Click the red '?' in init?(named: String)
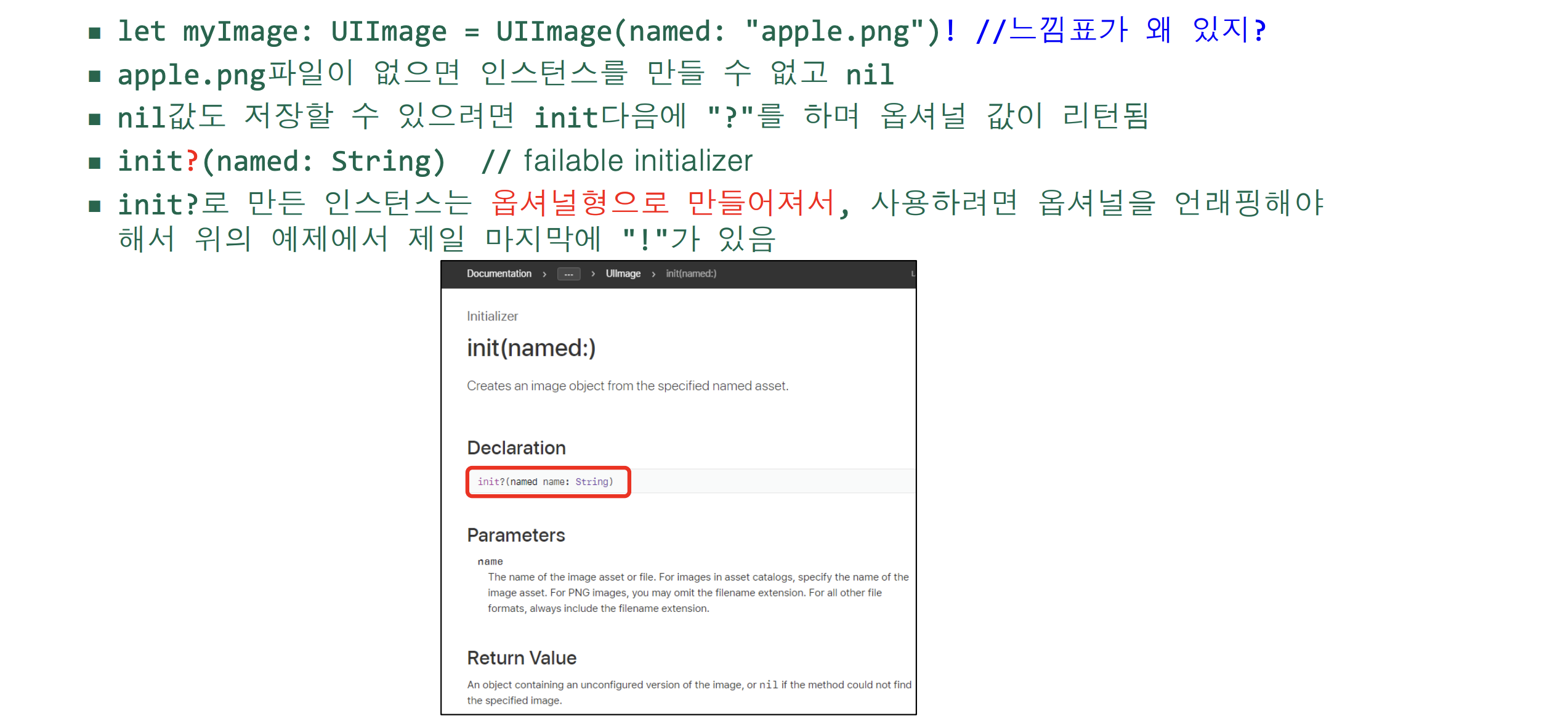 pyautogui.click(x=192, y=161)
